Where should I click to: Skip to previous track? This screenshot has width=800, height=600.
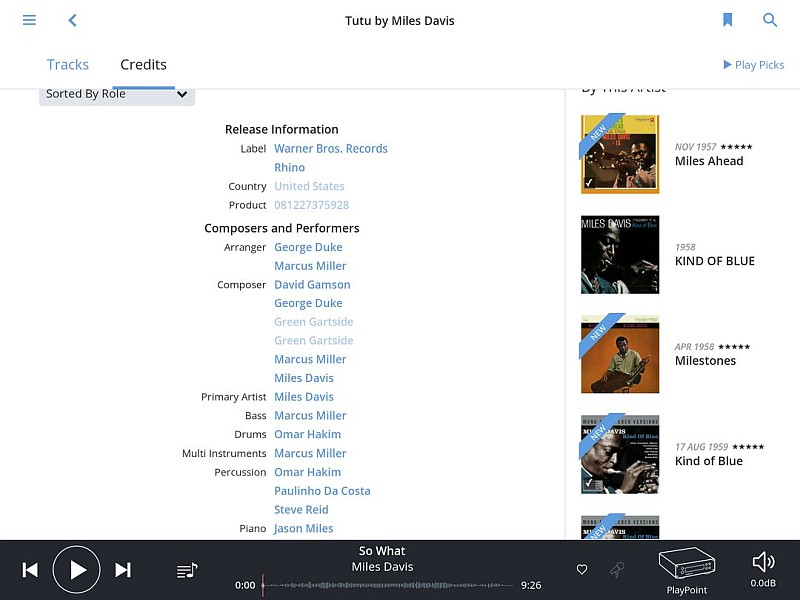tap(30, 570)
